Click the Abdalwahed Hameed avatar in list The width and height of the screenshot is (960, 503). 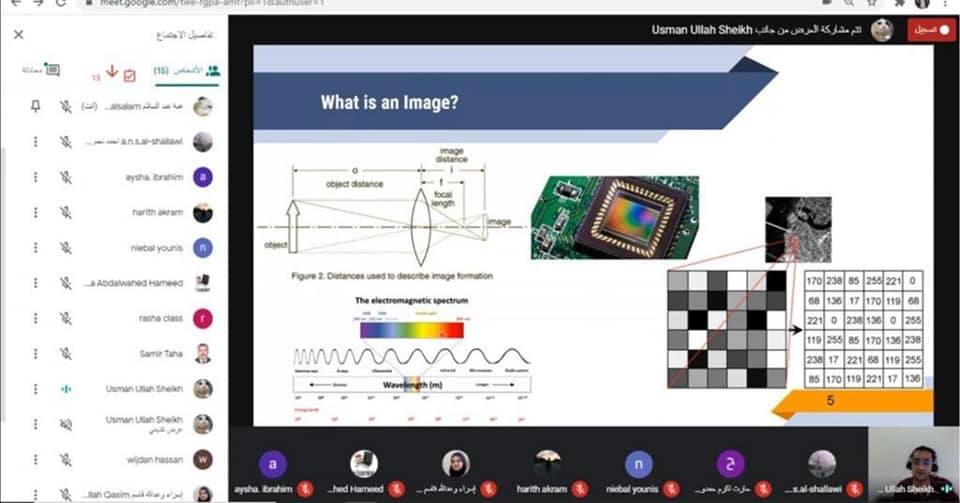click(203, 283)
